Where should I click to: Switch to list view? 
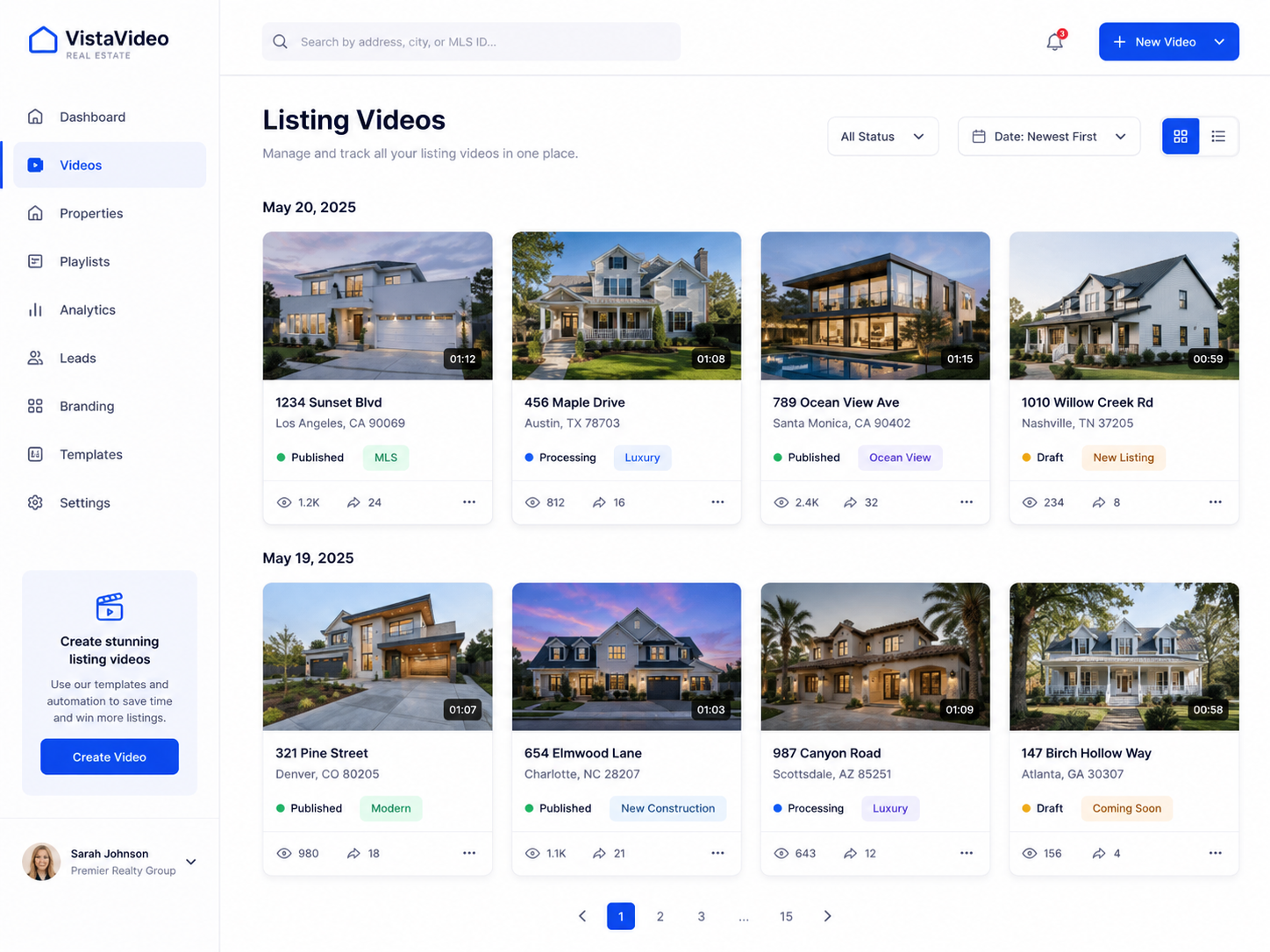click(x=1218, y=136)
